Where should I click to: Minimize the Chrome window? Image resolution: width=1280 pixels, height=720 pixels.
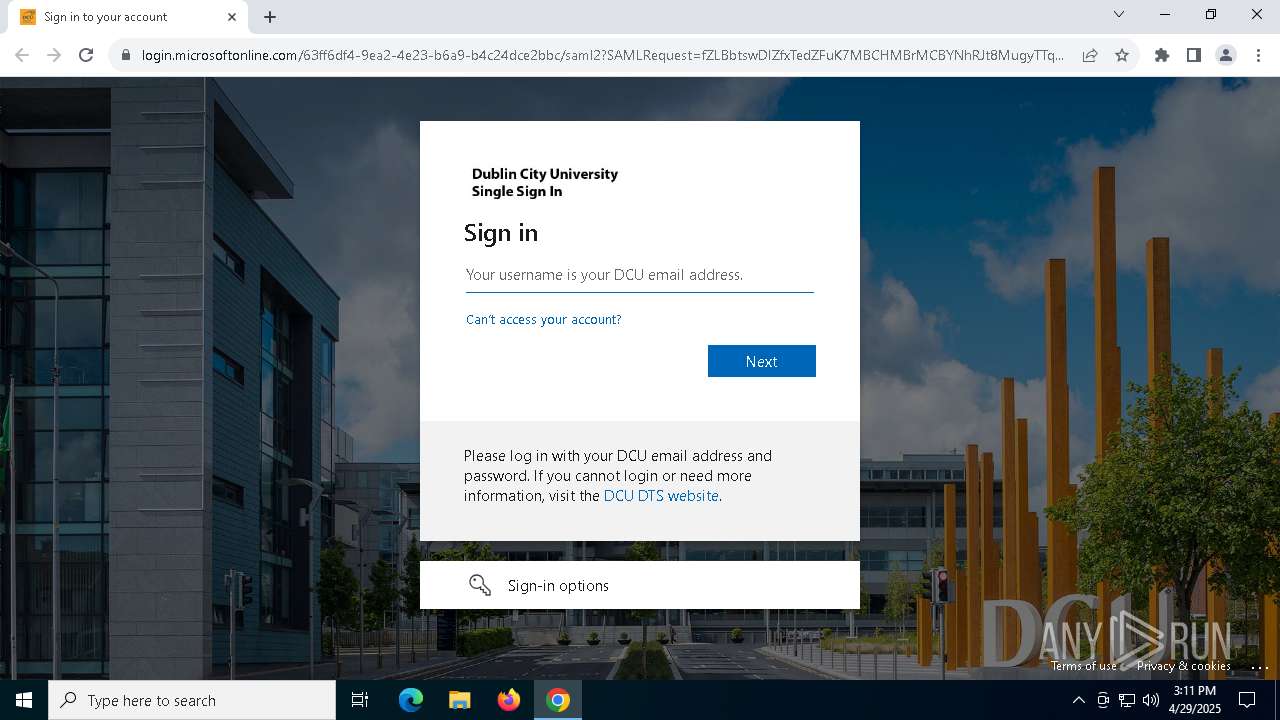tap(1165, 14)
